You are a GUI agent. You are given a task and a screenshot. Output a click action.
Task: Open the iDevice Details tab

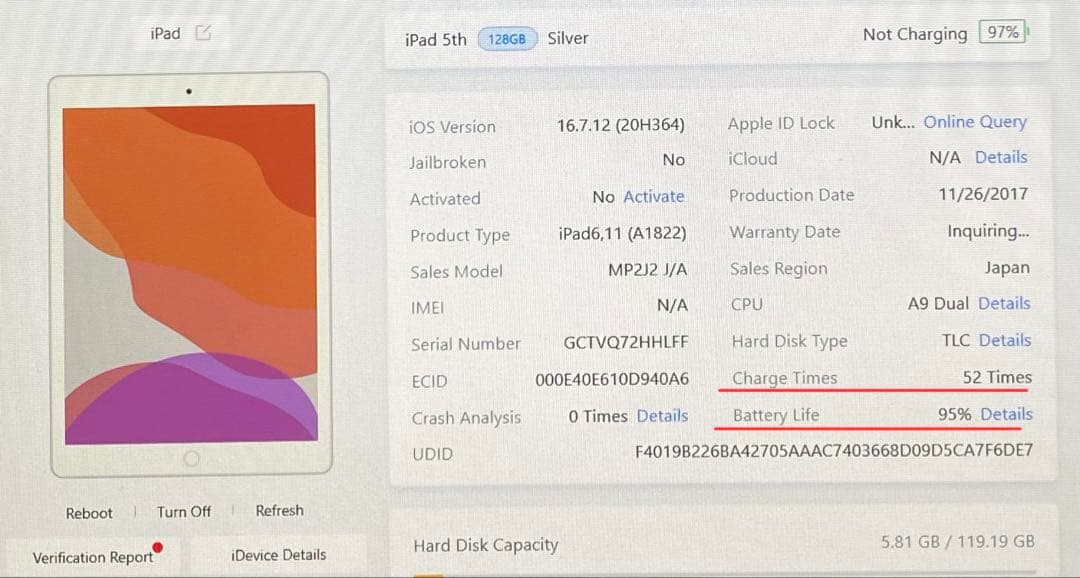click(x=279, y=555)
